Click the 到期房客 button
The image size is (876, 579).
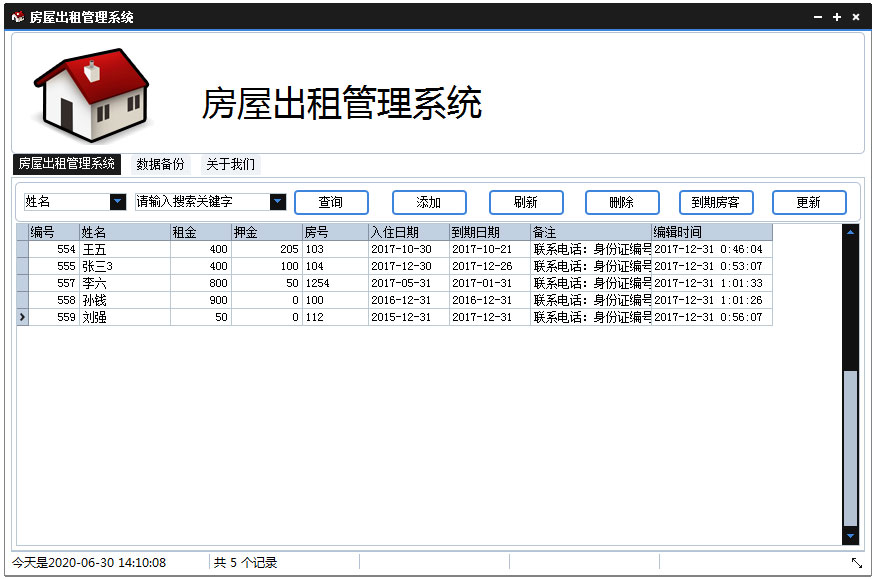[716, 202]
